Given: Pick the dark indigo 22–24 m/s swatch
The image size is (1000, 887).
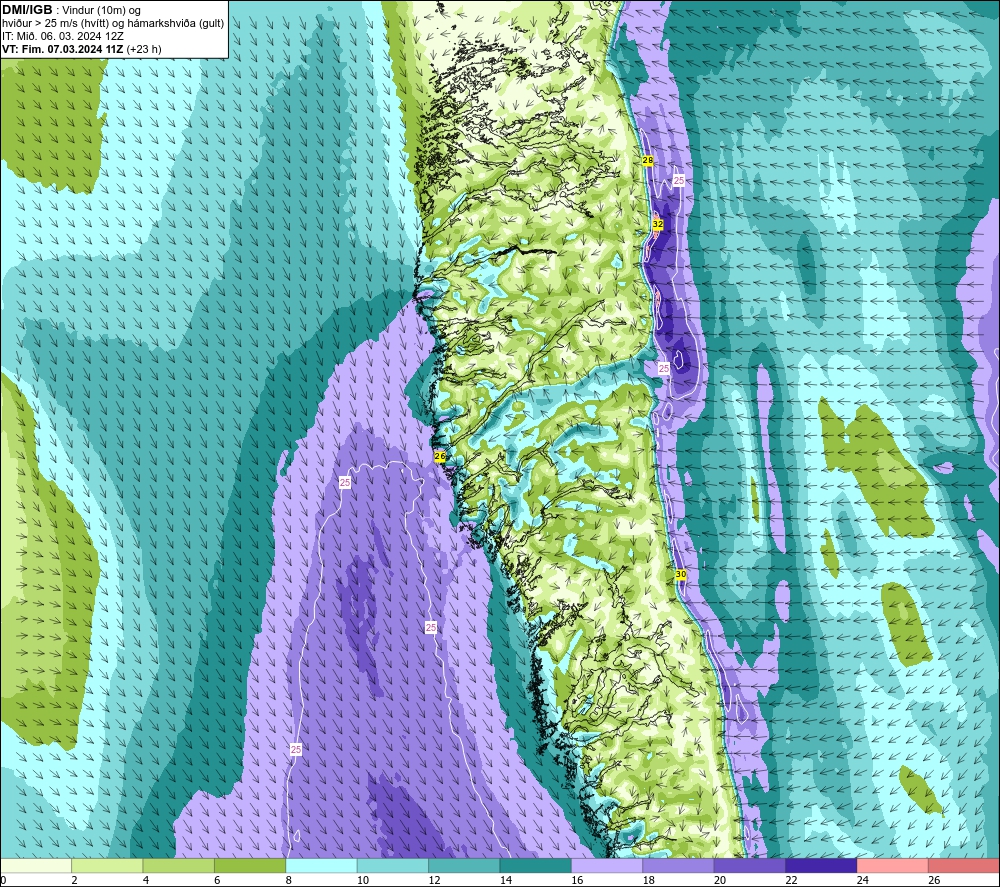Looking at the screenshot, I should pos(821,865).
